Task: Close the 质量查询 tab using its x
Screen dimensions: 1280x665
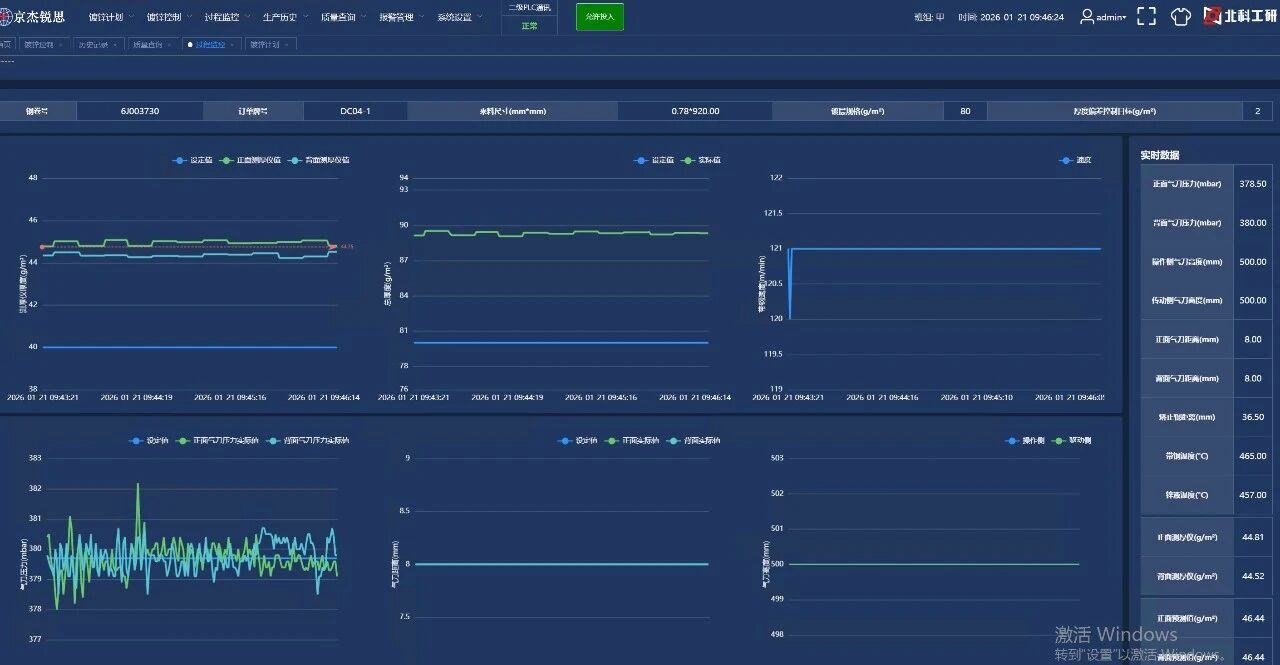Action: point(169,45)
